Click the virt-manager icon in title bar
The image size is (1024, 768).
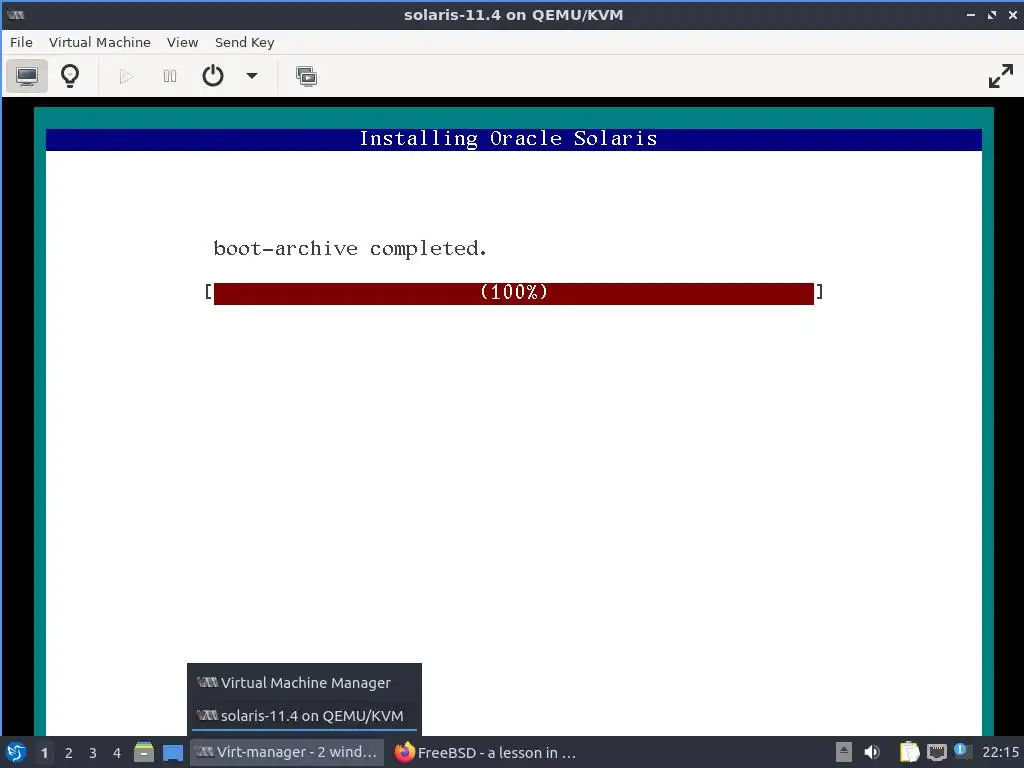16,15
